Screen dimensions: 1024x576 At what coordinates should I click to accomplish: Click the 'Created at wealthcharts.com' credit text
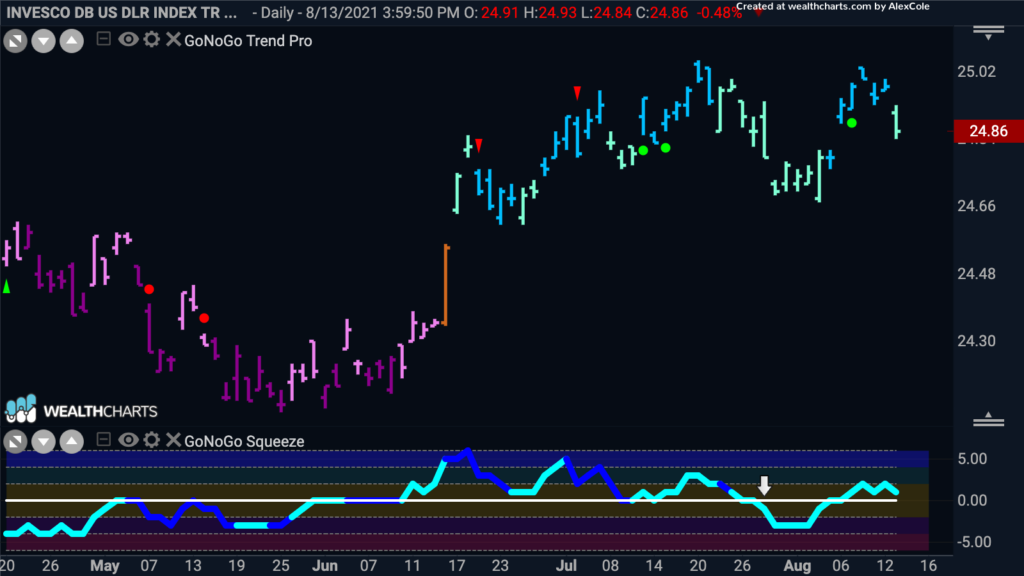[x=833, y=7]
